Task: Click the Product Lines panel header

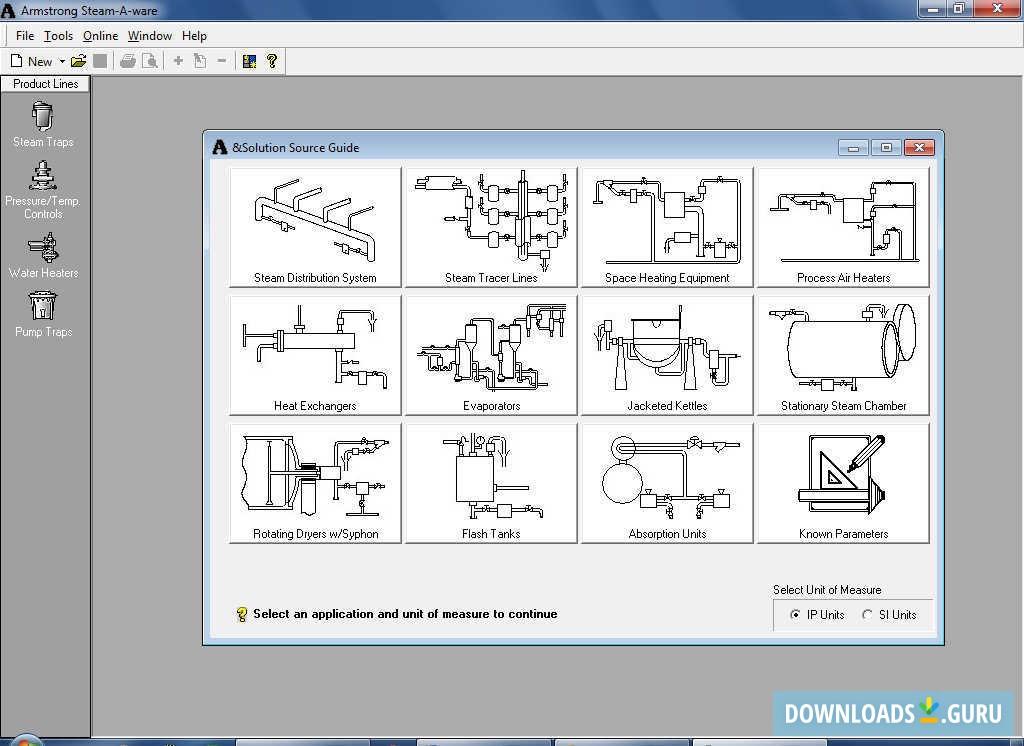Action: click(45, 84)
